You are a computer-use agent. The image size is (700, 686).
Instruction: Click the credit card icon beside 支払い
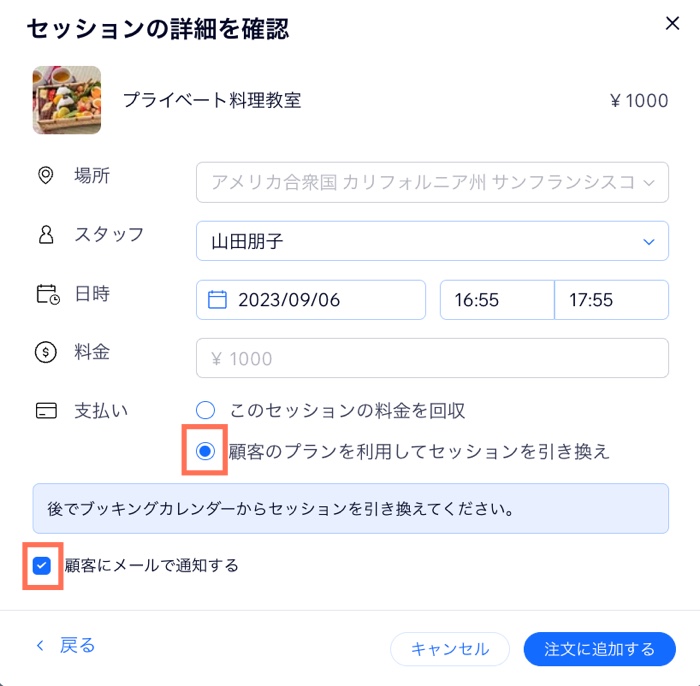point(46,411)
